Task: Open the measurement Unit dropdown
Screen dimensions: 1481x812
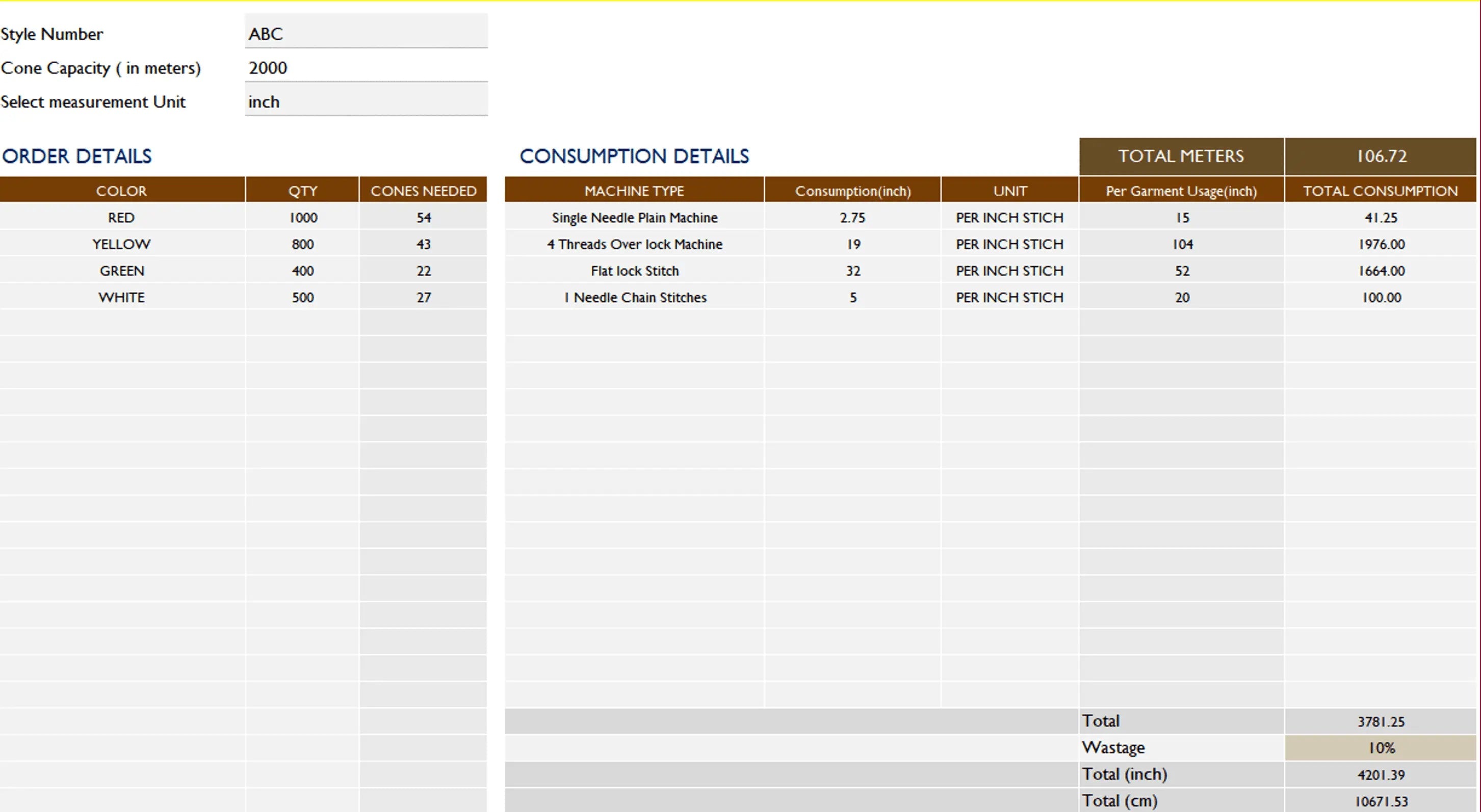Action: [x=366, y=101]
